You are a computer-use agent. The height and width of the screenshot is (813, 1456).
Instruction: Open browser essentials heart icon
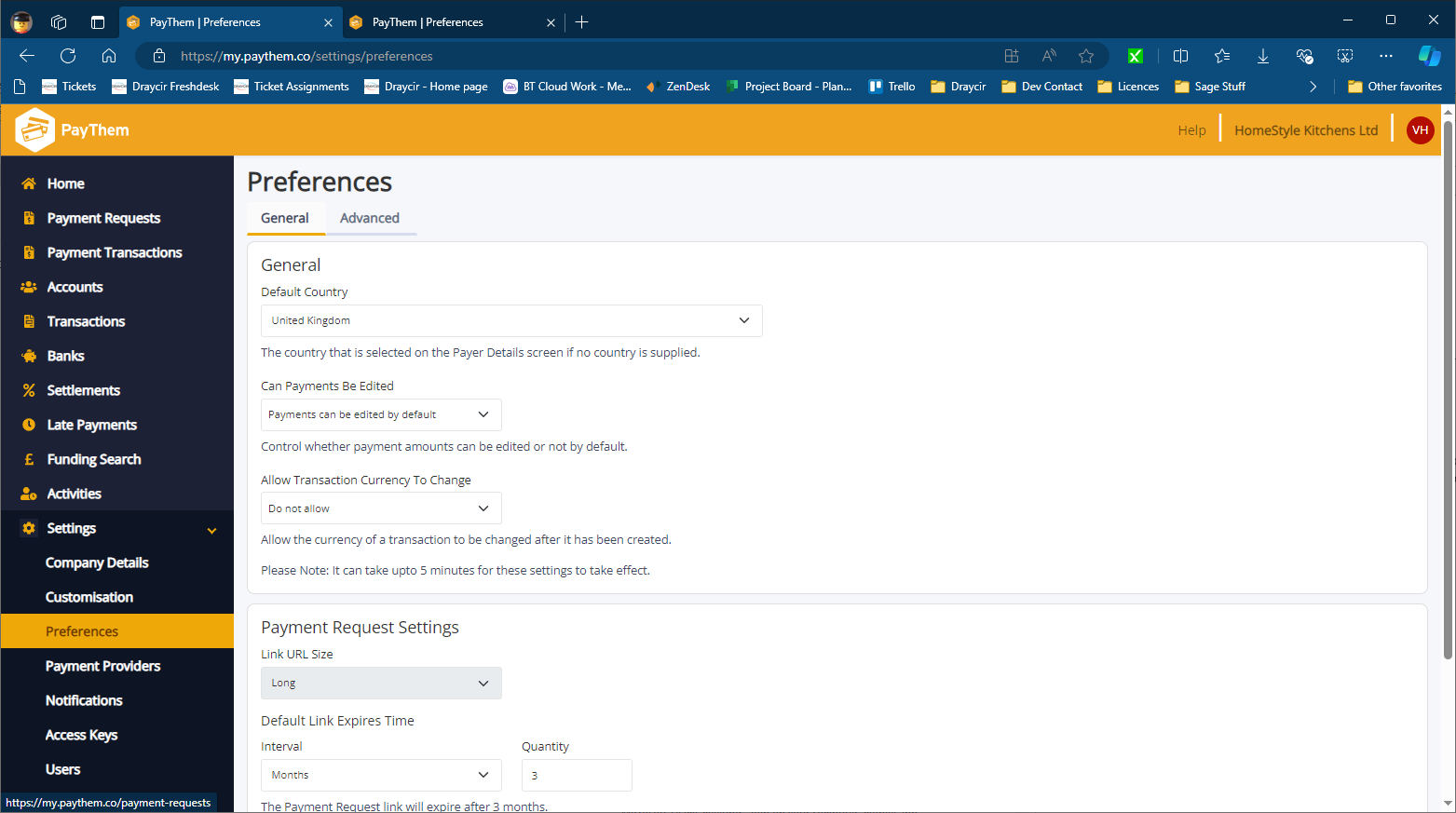pyautogui.click(x=1304, y=56)
